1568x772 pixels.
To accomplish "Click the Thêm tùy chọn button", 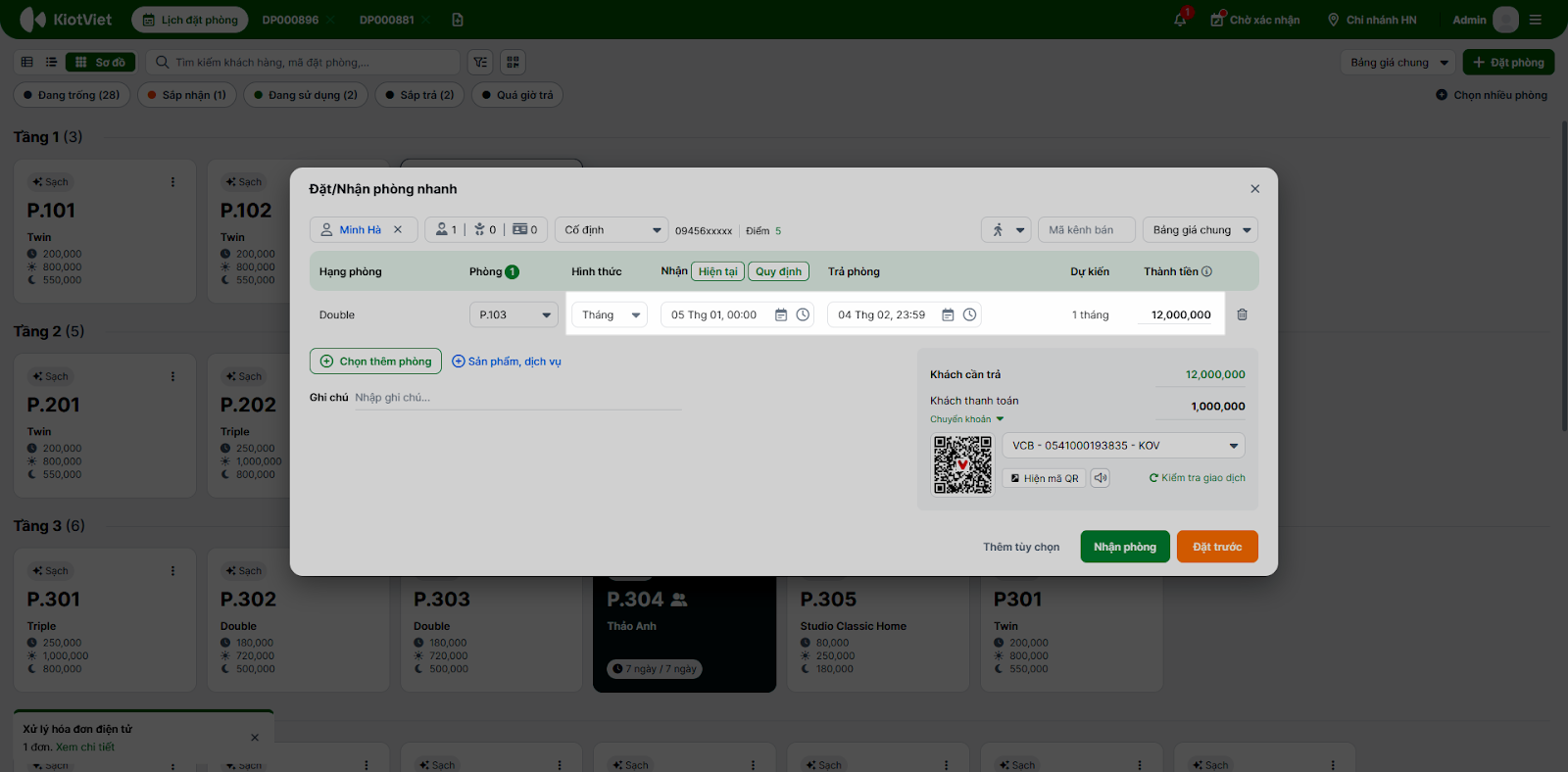I will [x=1021, y=547].
